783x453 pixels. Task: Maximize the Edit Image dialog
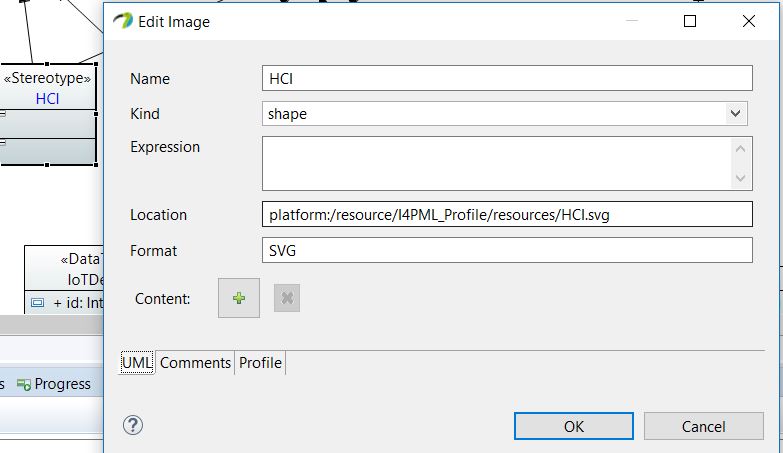(x=690, y=21)
